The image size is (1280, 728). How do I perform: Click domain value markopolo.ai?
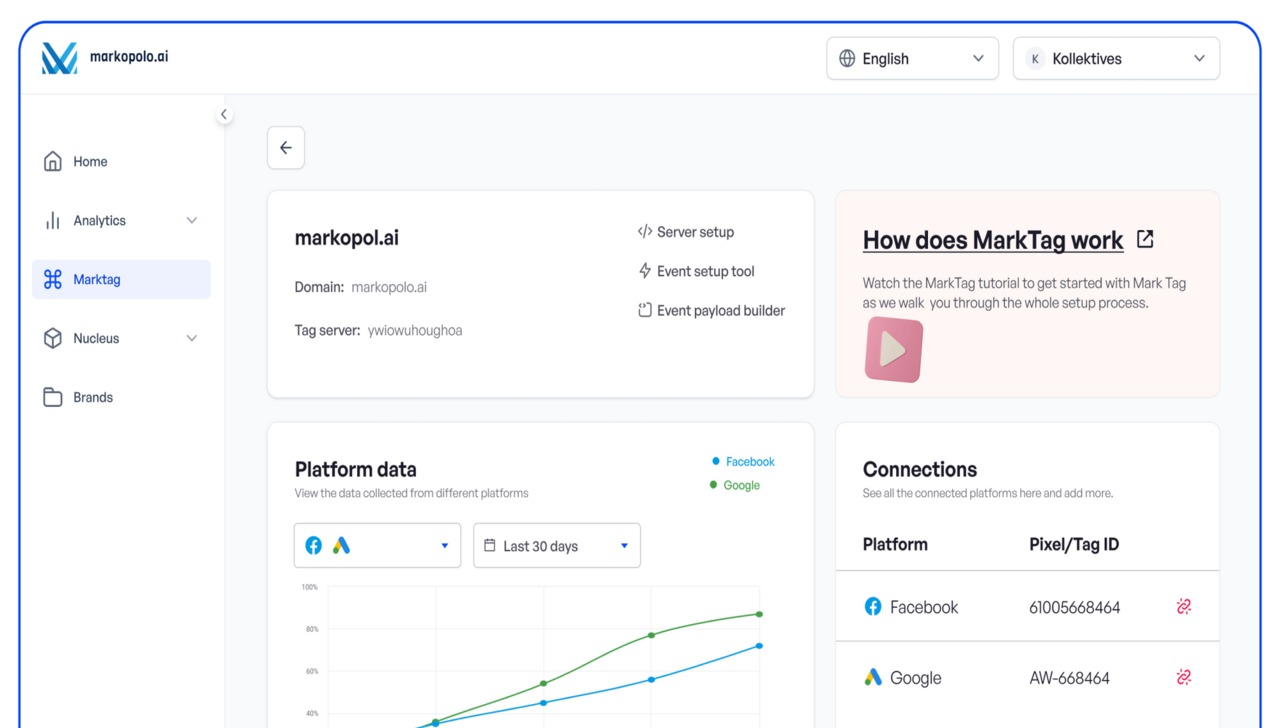(389, 287)
